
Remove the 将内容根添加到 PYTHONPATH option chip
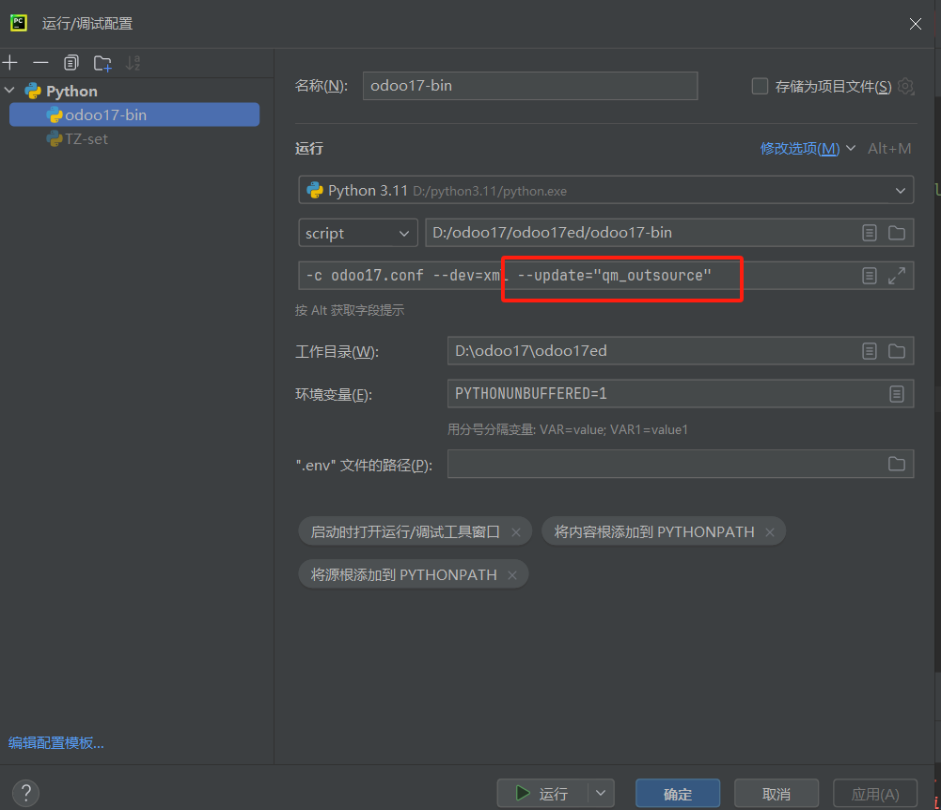769,532
